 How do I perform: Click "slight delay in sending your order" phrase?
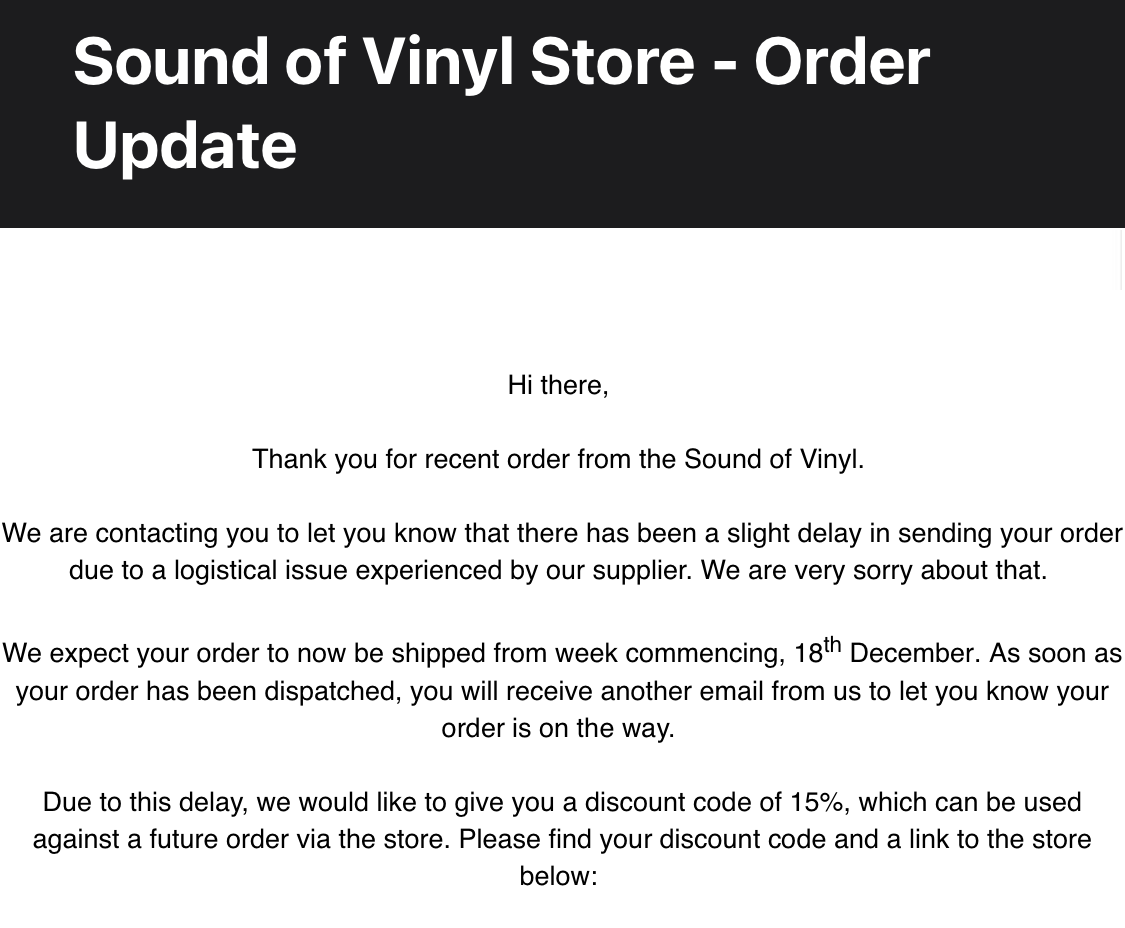(x=925, y=533)
